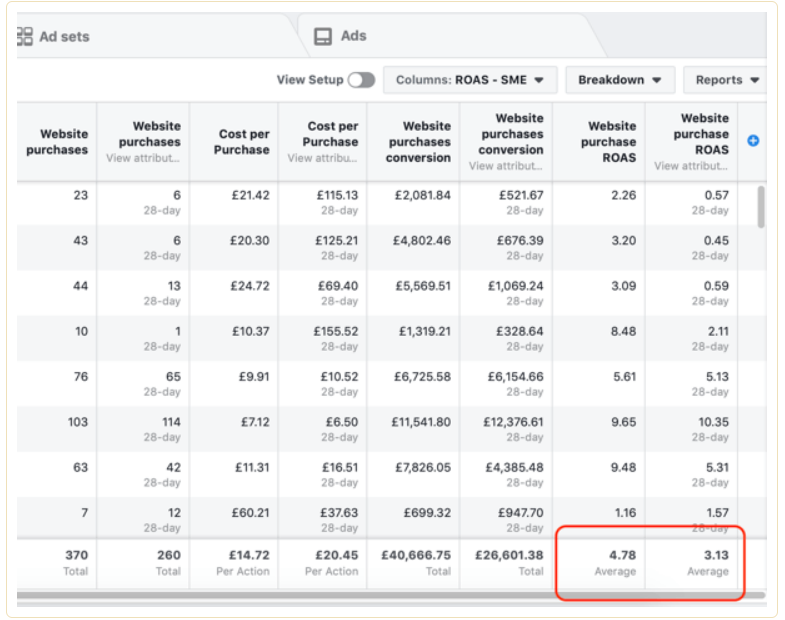Click the £11,541.80 conversion value

coord(421,423)
